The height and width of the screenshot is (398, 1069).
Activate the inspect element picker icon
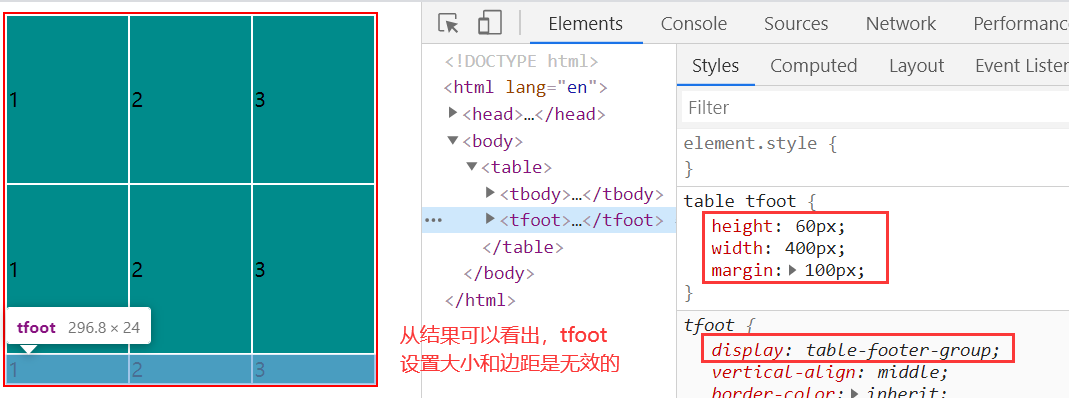pos(449,23)
